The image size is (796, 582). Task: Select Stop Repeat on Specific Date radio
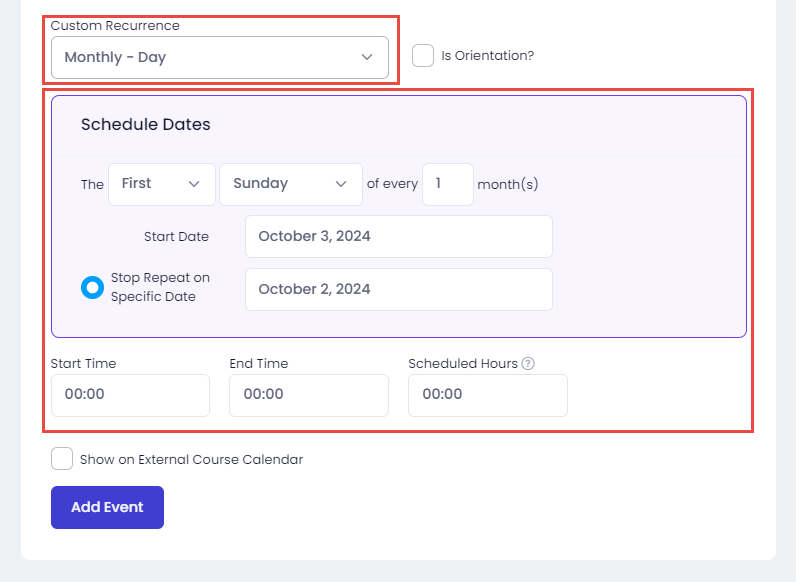click(92, 287)
